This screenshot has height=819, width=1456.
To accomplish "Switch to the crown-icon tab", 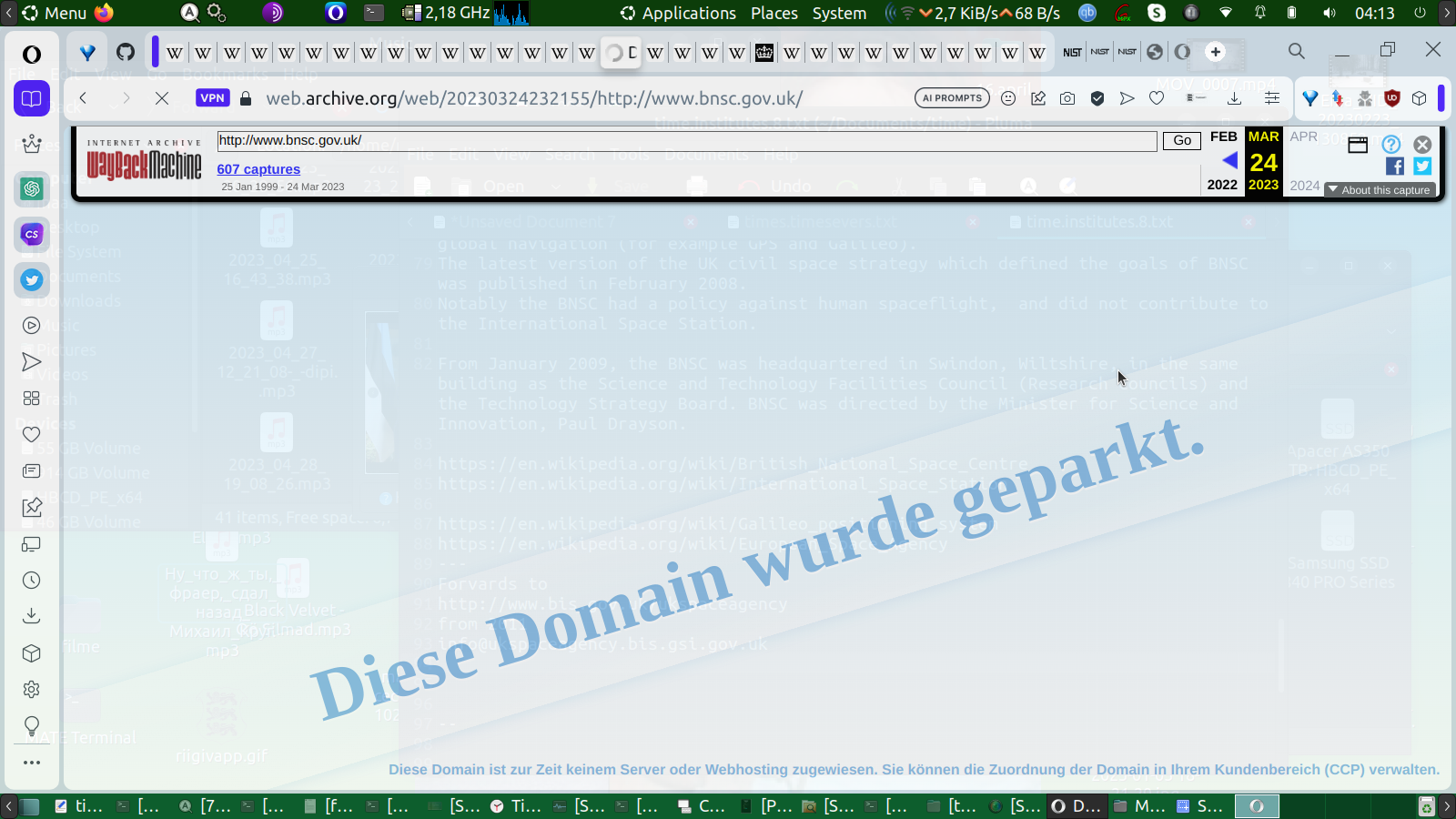I will coord(764,52).
